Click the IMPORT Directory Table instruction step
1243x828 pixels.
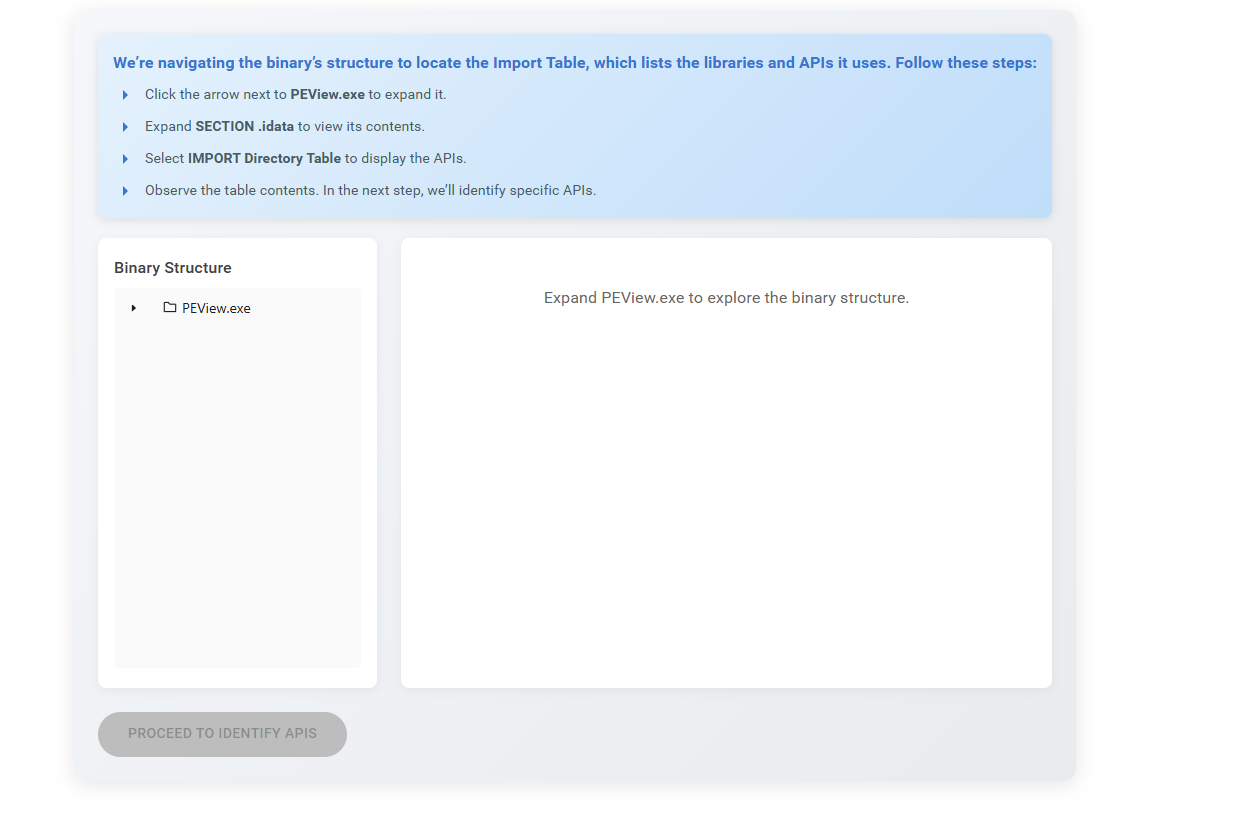[x=306, y=159]
